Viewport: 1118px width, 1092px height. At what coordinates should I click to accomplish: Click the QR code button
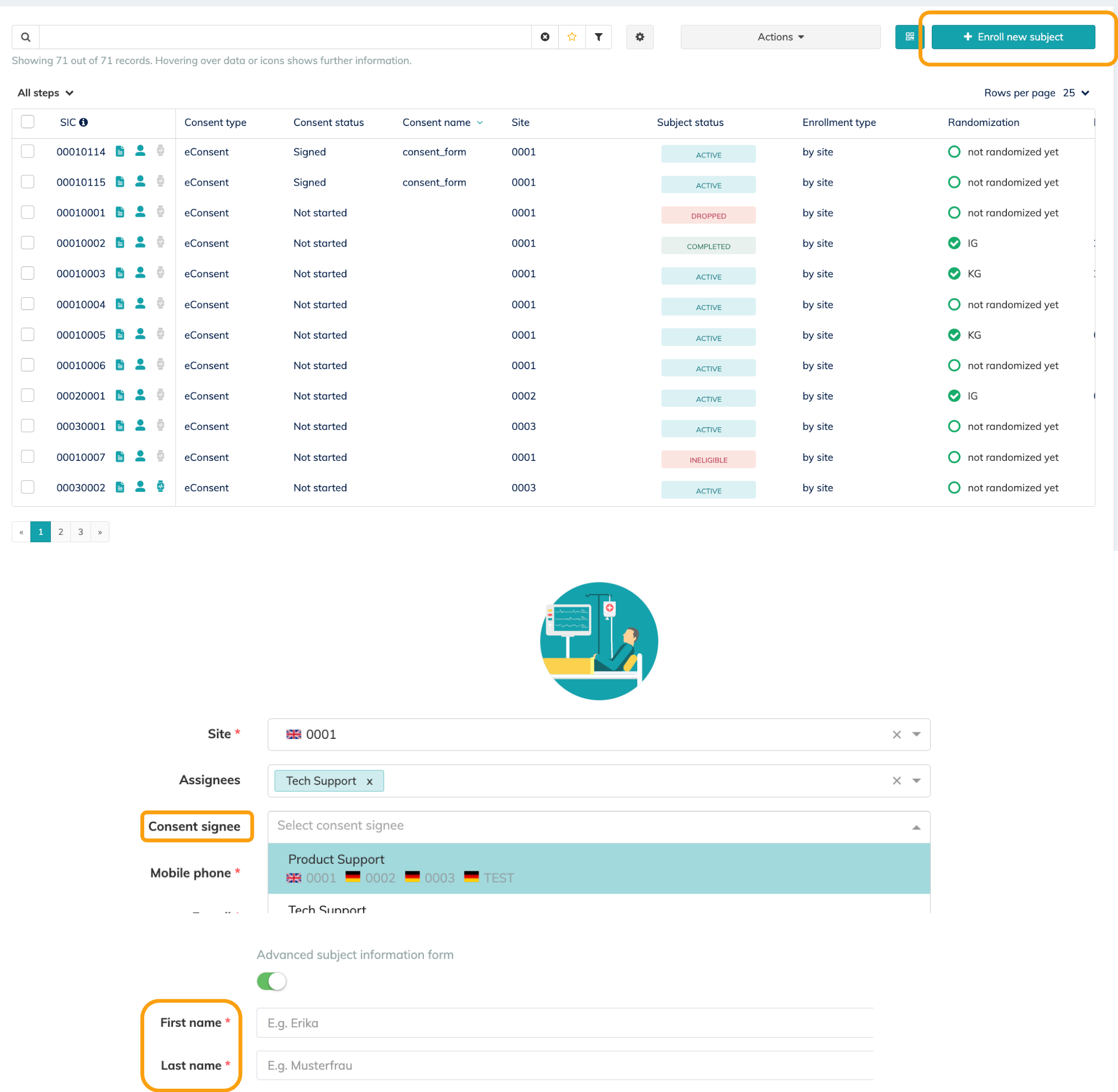(909, 36)
